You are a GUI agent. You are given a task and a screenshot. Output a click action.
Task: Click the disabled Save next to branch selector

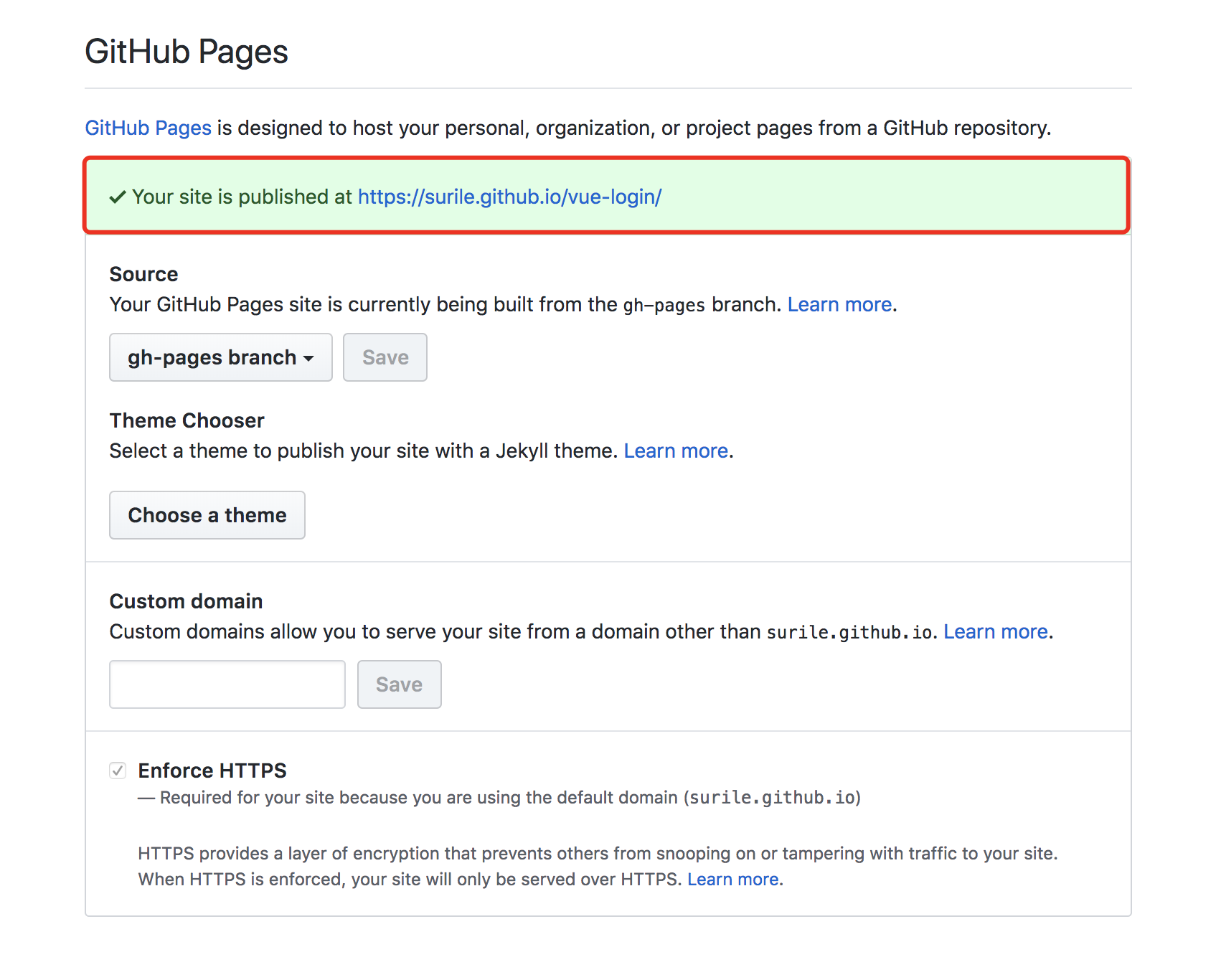[x=385, y=357]
